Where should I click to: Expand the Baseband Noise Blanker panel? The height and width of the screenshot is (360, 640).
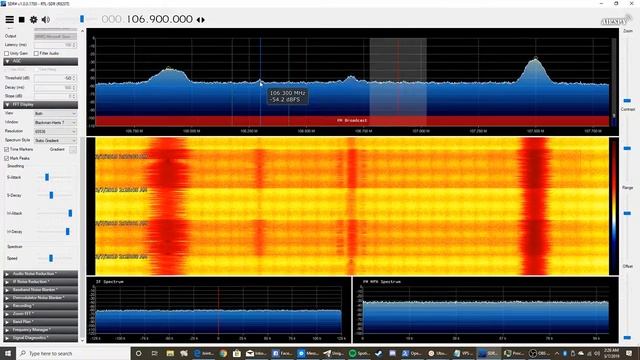(40, 290)
